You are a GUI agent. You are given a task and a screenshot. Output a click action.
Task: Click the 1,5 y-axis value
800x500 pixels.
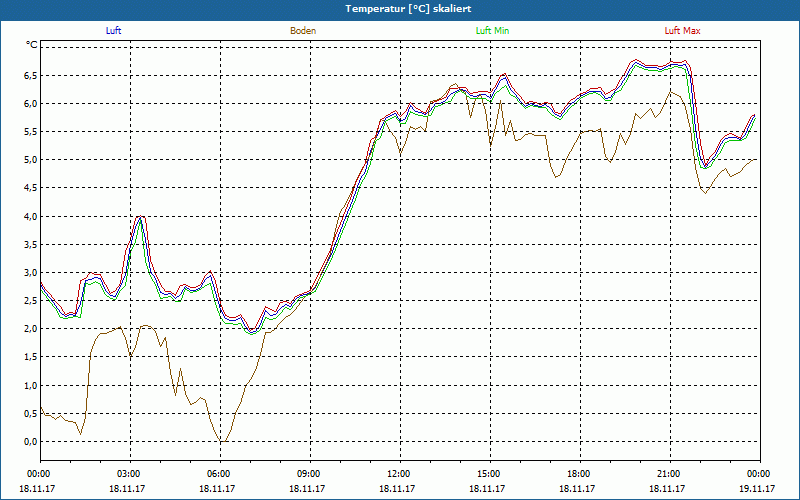tap(31, 357)
